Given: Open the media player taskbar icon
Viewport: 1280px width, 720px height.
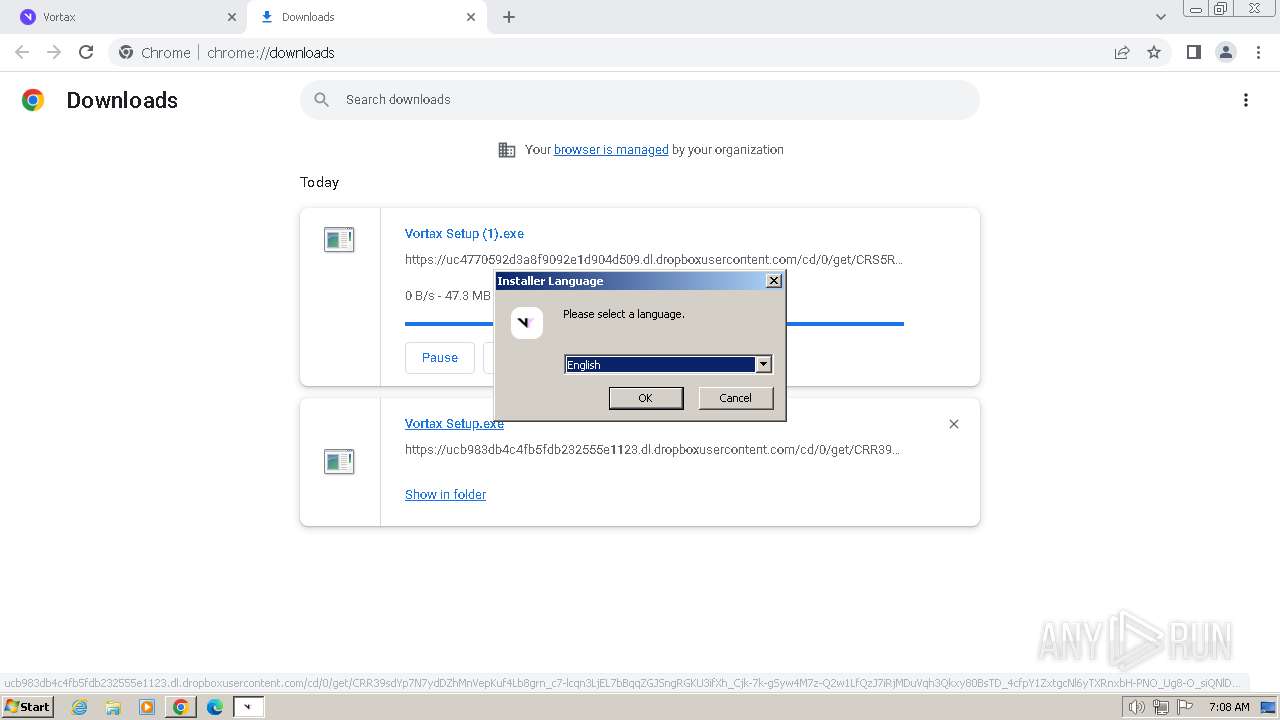Looking at the screenshot, I should pyautogui.click(x=147, y=707).
